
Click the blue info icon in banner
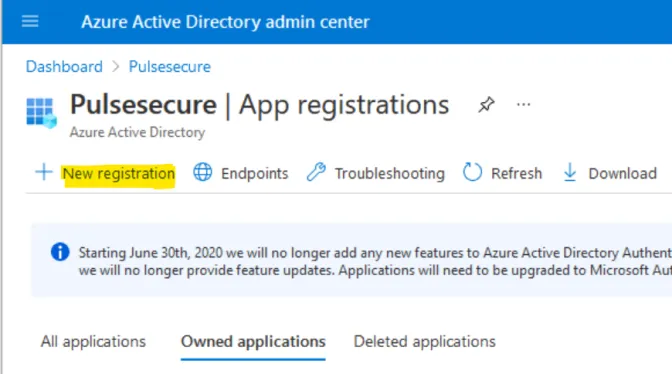60,252
